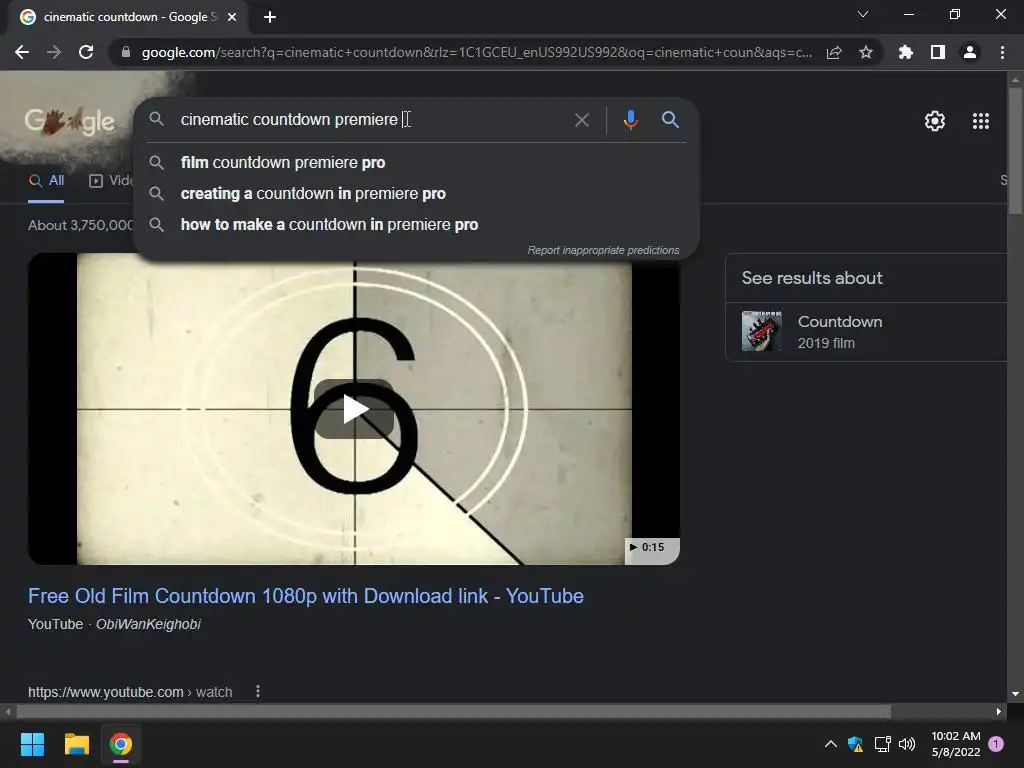Viewport: 1024px width, 768px height.
Task: Click the vertical scrollbar thumb
Action: coord(1015,150)
